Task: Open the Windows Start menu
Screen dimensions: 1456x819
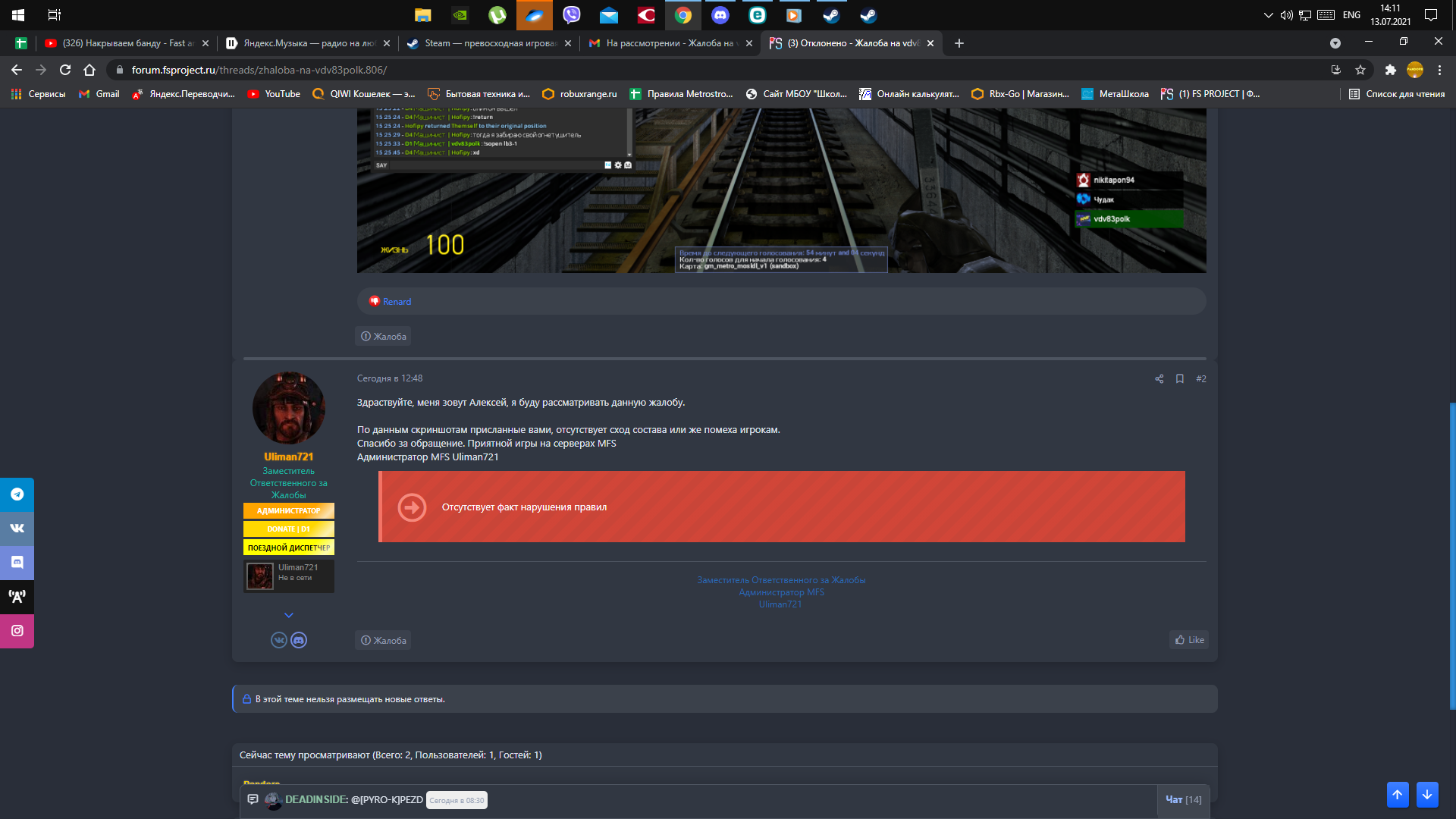Action: click(x=18, y=15)
